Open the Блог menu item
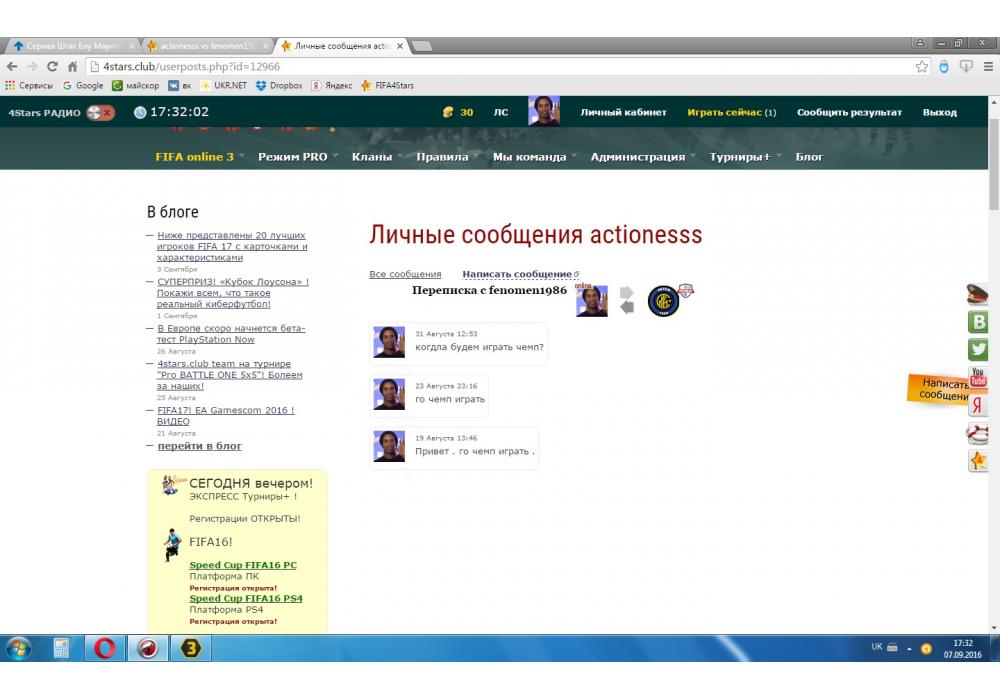This screenshot has height=700, width=1000. point(809,157)
